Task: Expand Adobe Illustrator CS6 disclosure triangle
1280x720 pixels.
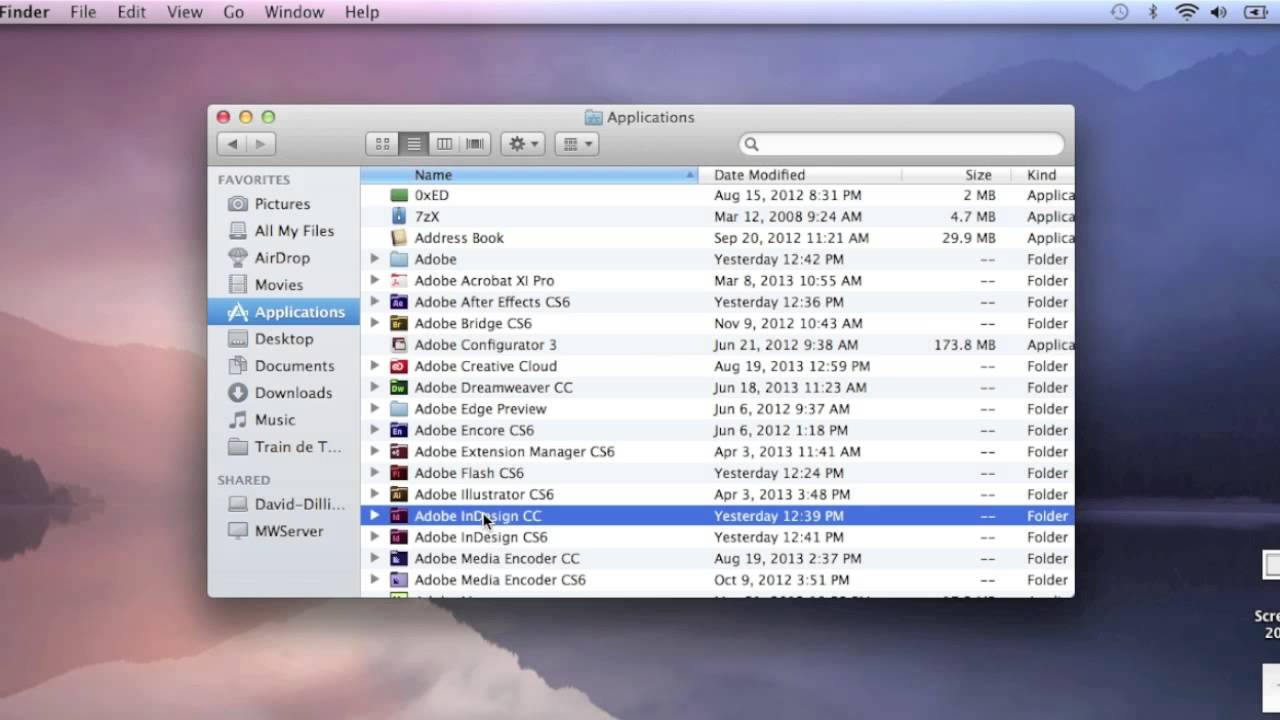Action: coord(374,494)
